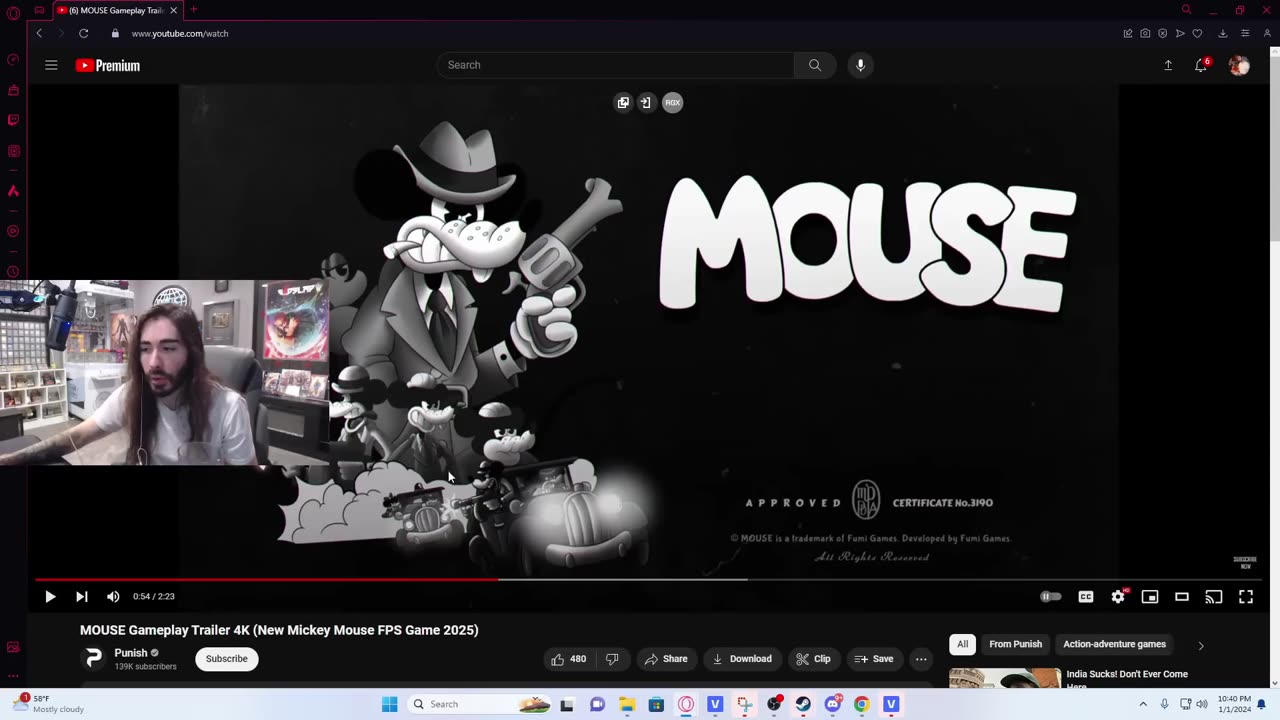
Task: Open the India Sucks recommended video thumbnail
Action: [1005, 678]
